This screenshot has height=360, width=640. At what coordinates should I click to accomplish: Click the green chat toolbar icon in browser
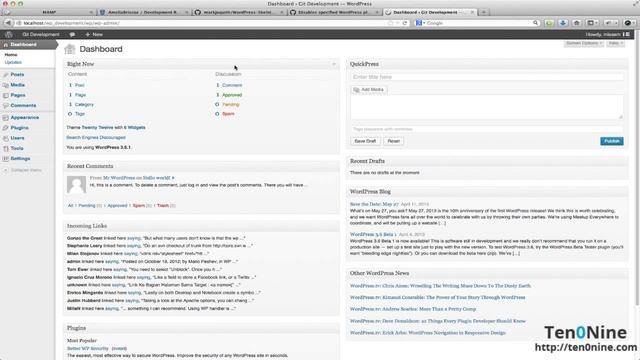tap(549, 23)
